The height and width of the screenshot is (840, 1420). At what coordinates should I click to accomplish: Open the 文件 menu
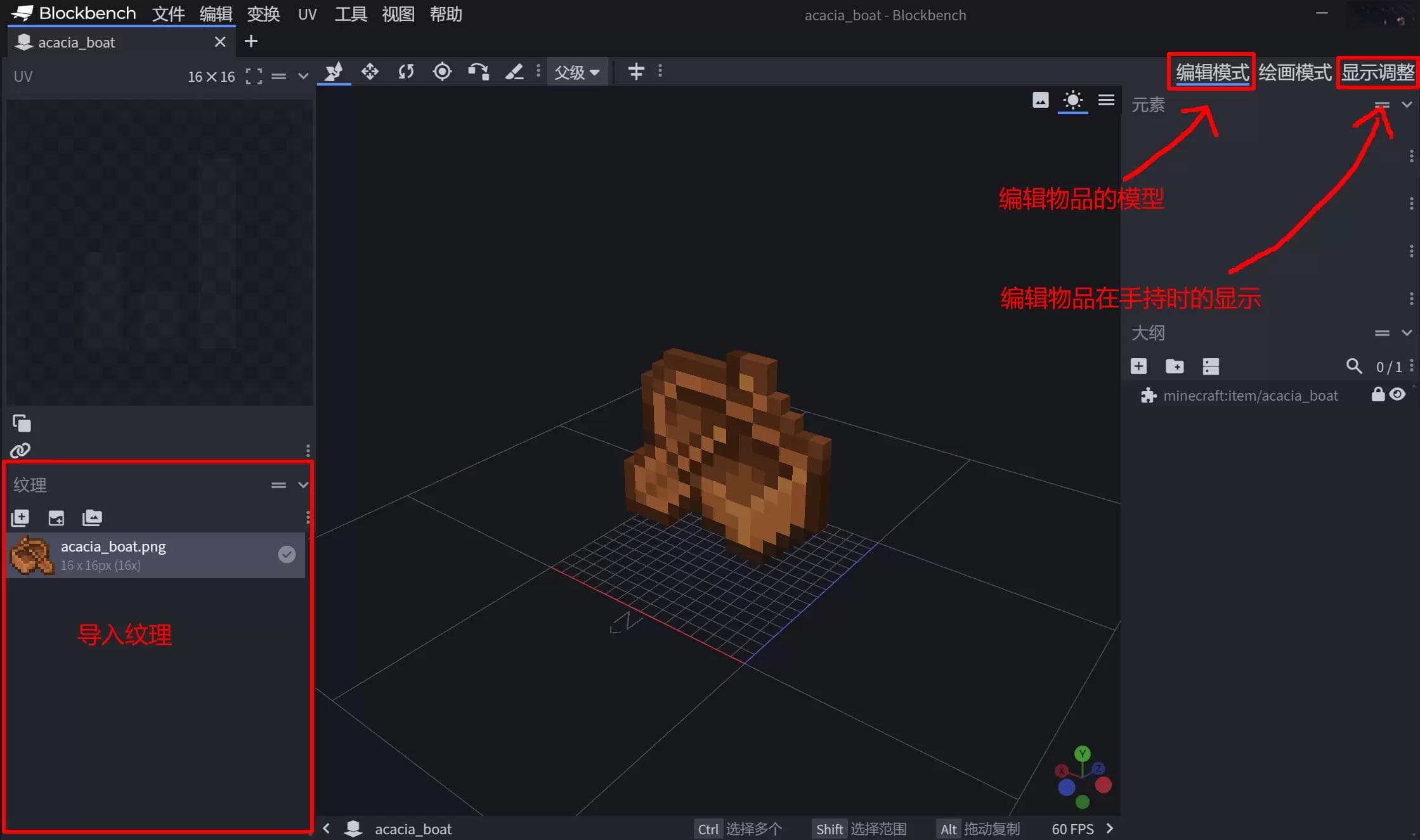(x=168, y=14)
